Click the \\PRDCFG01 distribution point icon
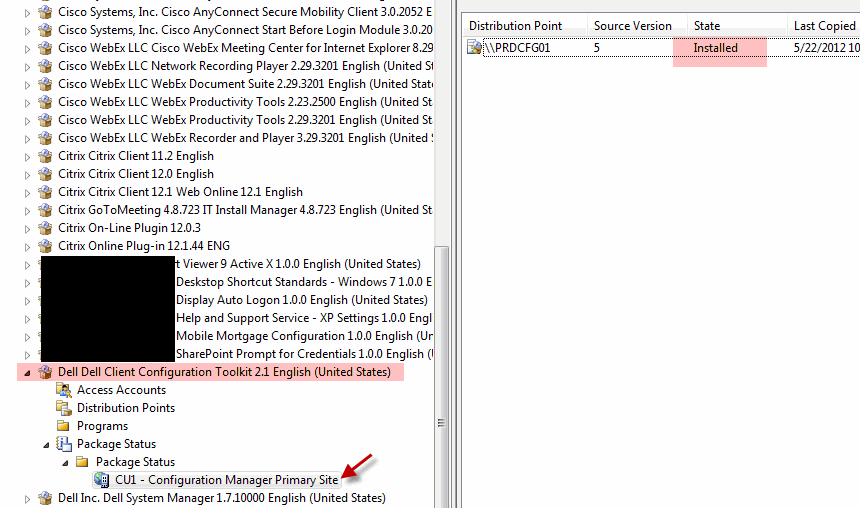860x508 pixels. point(474,48)
